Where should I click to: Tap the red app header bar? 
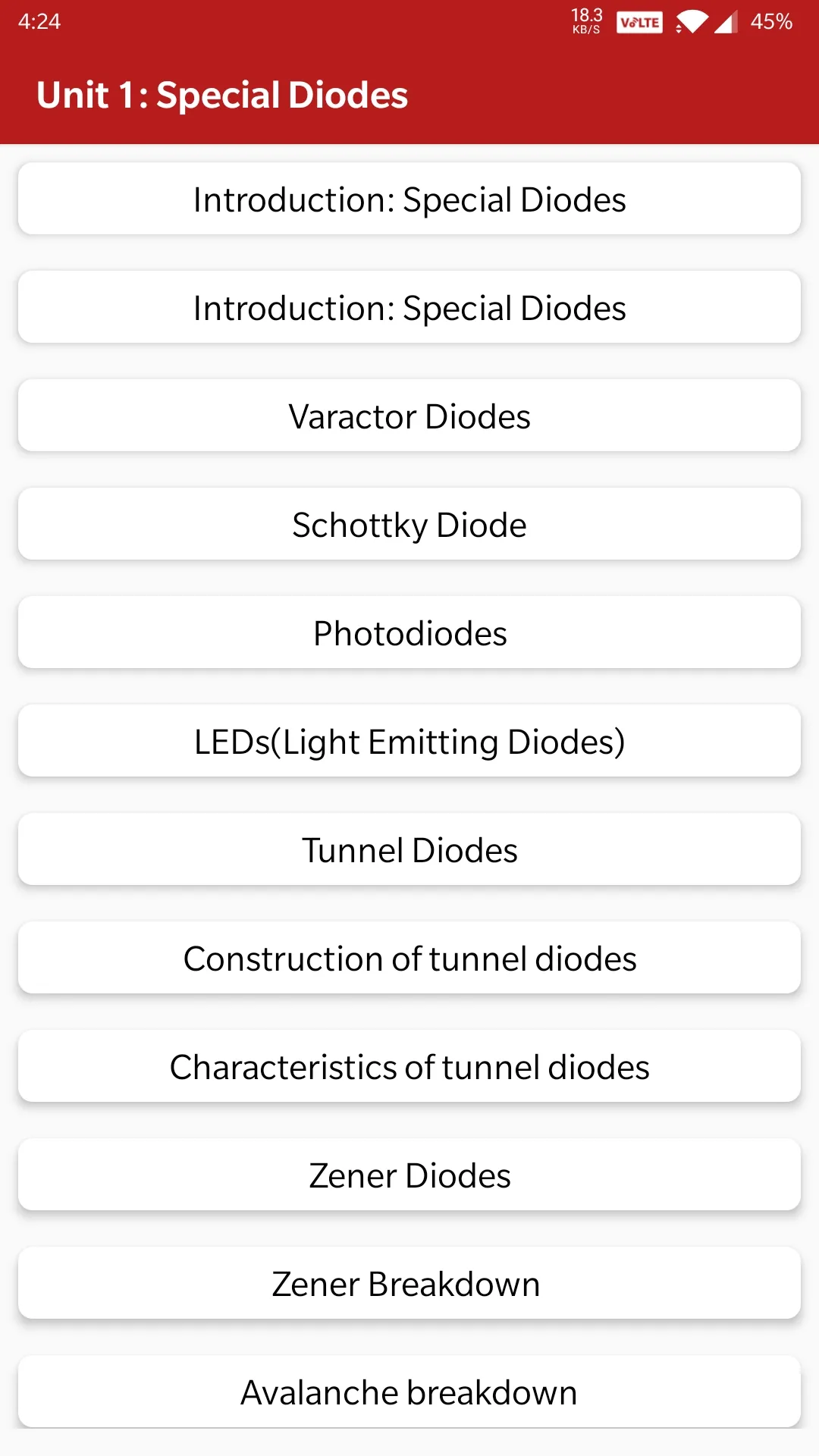(x=409, y=93)
